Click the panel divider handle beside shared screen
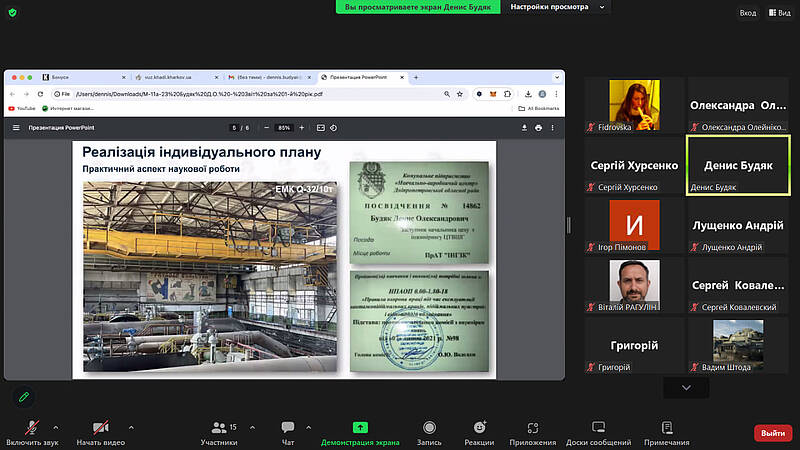This screenshot has height=450, width=800. (x=569, y=225)
